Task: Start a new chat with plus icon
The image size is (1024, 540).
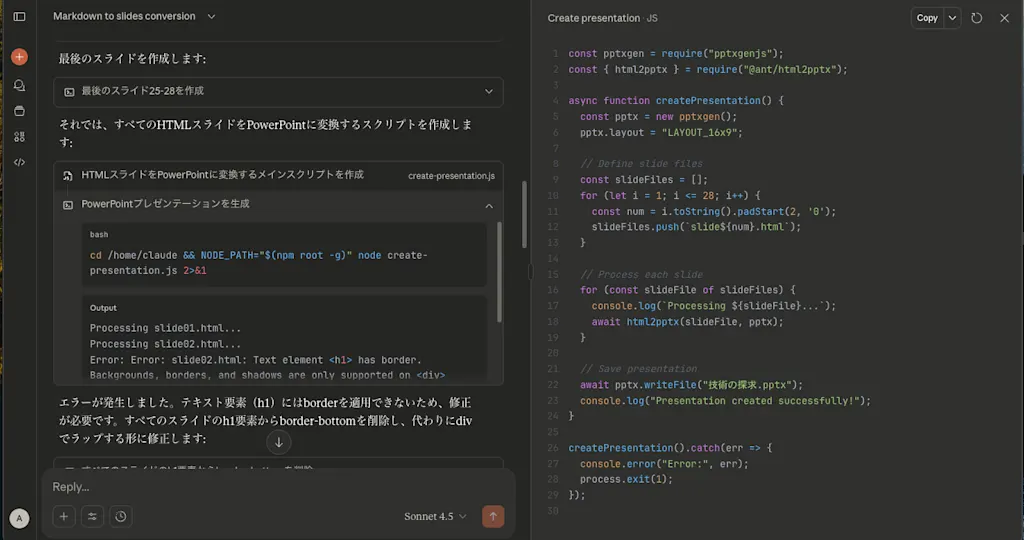Action: [x=20, y=57]
